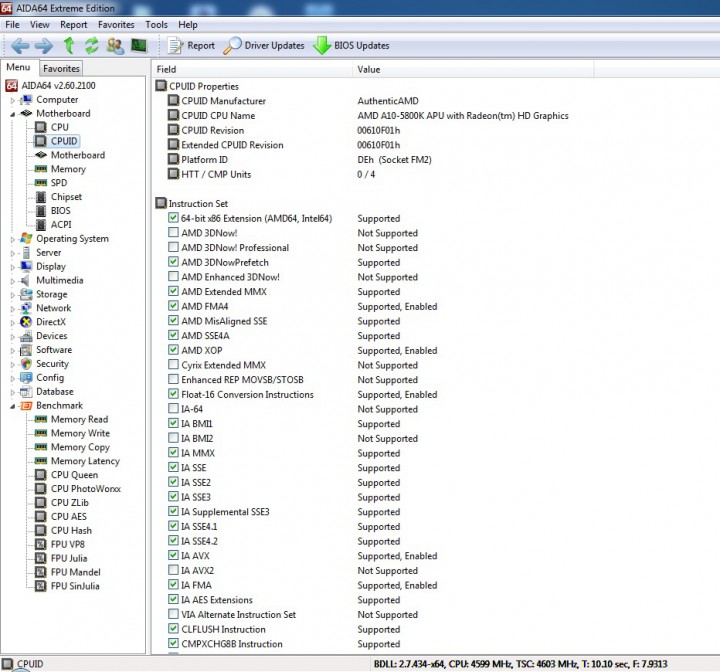Select the FPU VP8 benchmark

(x=68, y=544)
